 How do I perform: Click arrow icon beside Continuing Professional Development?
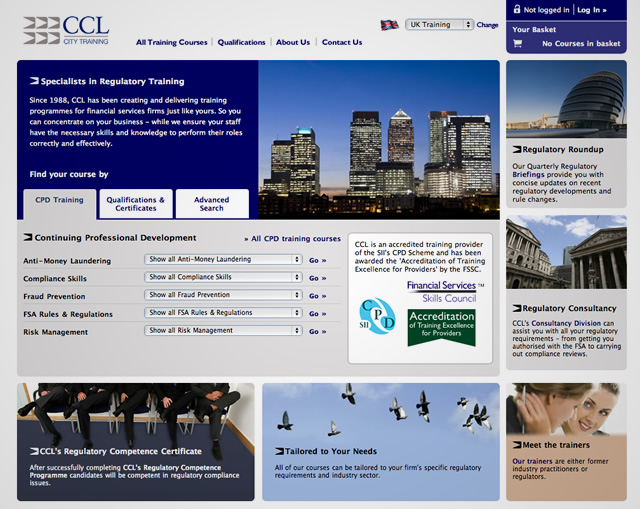click(28, 237)
